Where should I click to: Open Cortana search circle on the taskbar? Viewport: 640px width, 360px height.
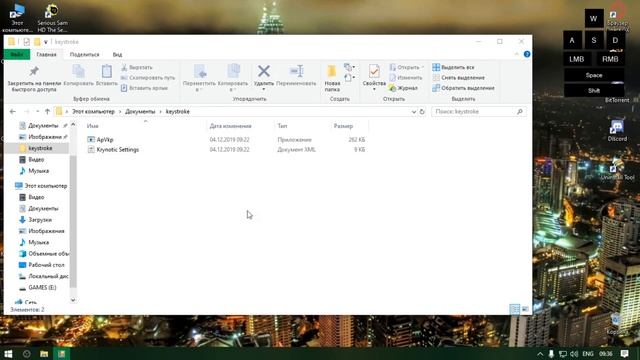click(27, 353)
